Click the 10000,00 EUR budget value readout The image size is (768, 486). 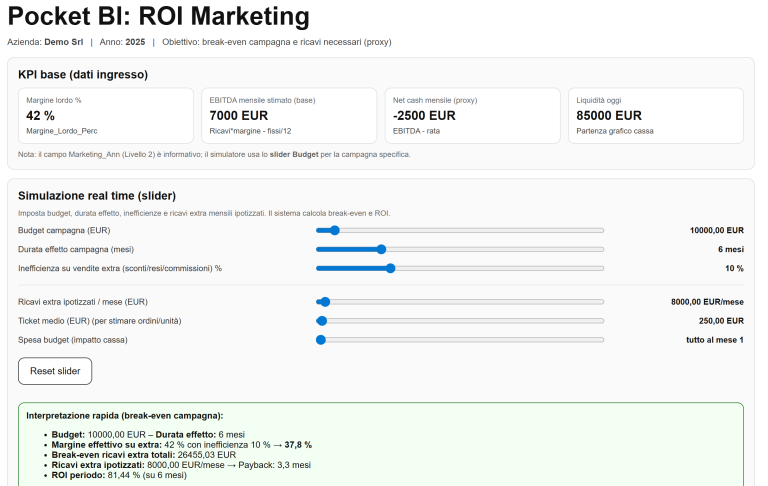pos(716,230)
